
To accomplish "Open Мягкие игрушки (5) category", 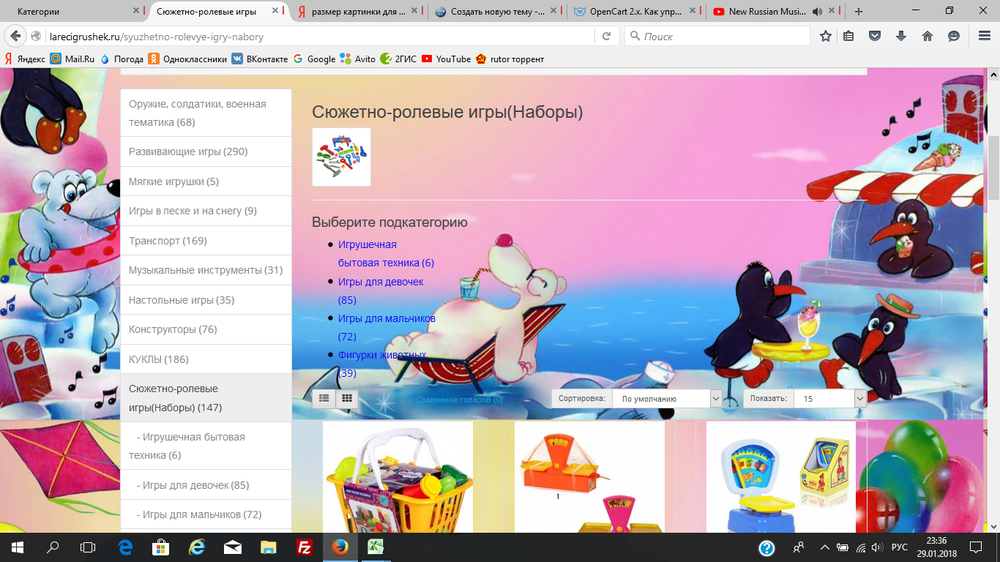I will tap(206, 181).
